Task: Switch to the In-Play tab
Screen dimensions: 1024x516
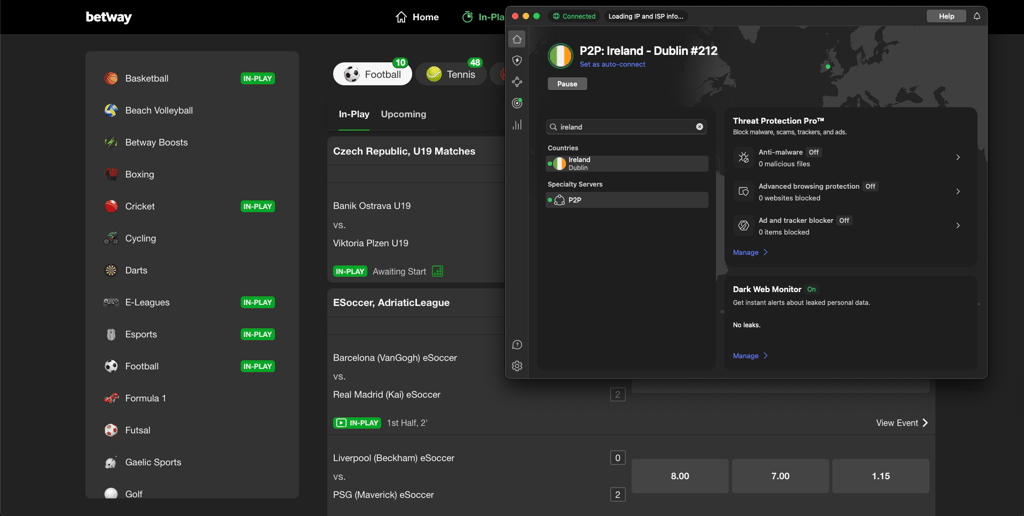Action: tap(354, 114)
